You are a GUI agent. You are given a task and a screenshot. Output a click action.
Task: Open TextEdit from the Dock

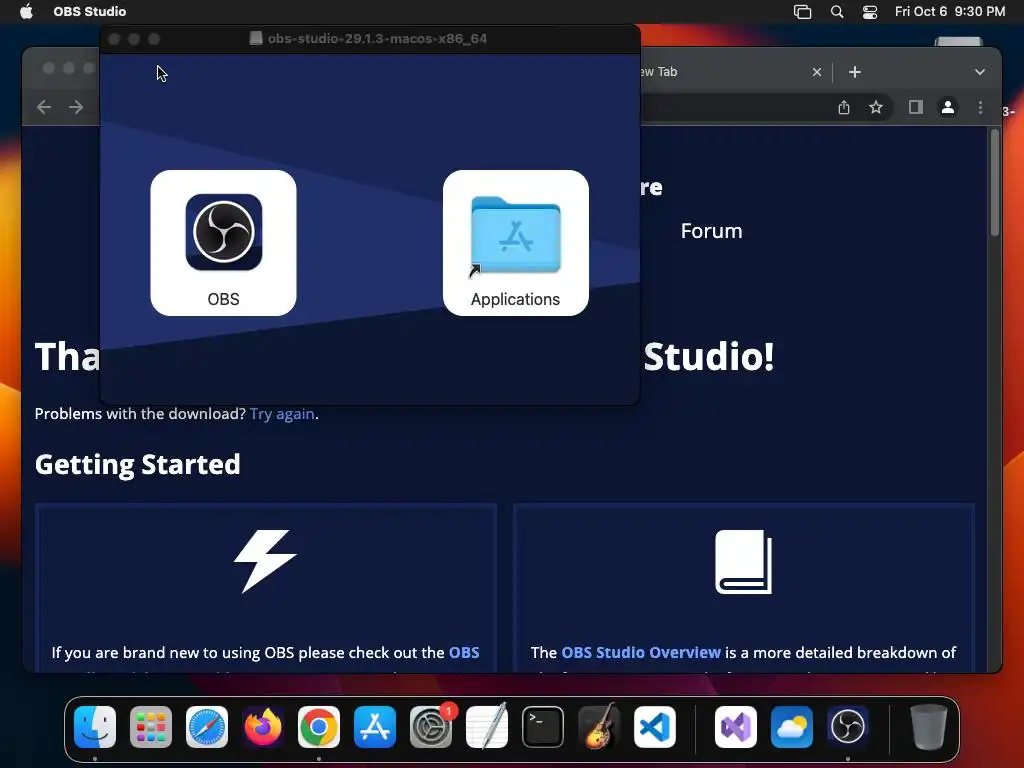(x=487, y=726)
